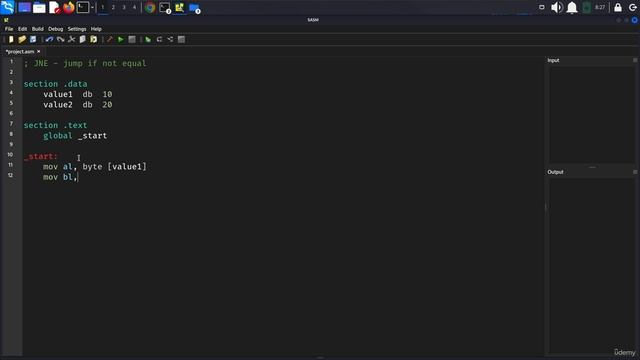This screenshot has width=640, height=360.
Task: Click inside the Output text area
Action: tap(592, 265)
